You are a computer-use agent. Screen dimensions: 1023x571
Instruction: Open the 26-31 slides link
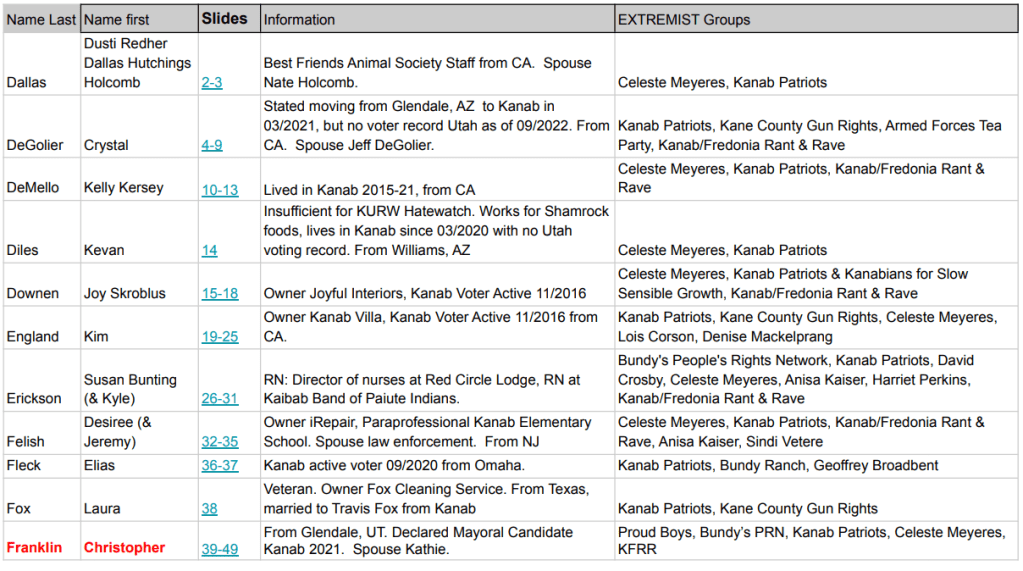(x=220, y=399)
